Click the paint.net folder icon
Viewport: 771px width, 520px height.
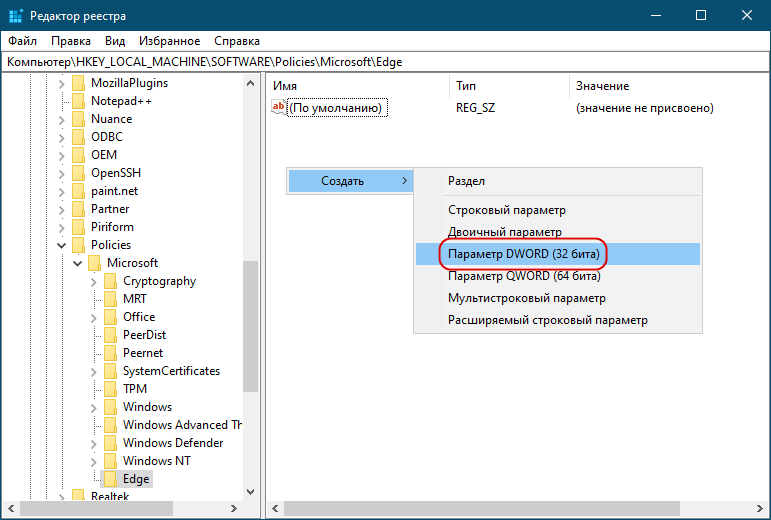point(79,191)
